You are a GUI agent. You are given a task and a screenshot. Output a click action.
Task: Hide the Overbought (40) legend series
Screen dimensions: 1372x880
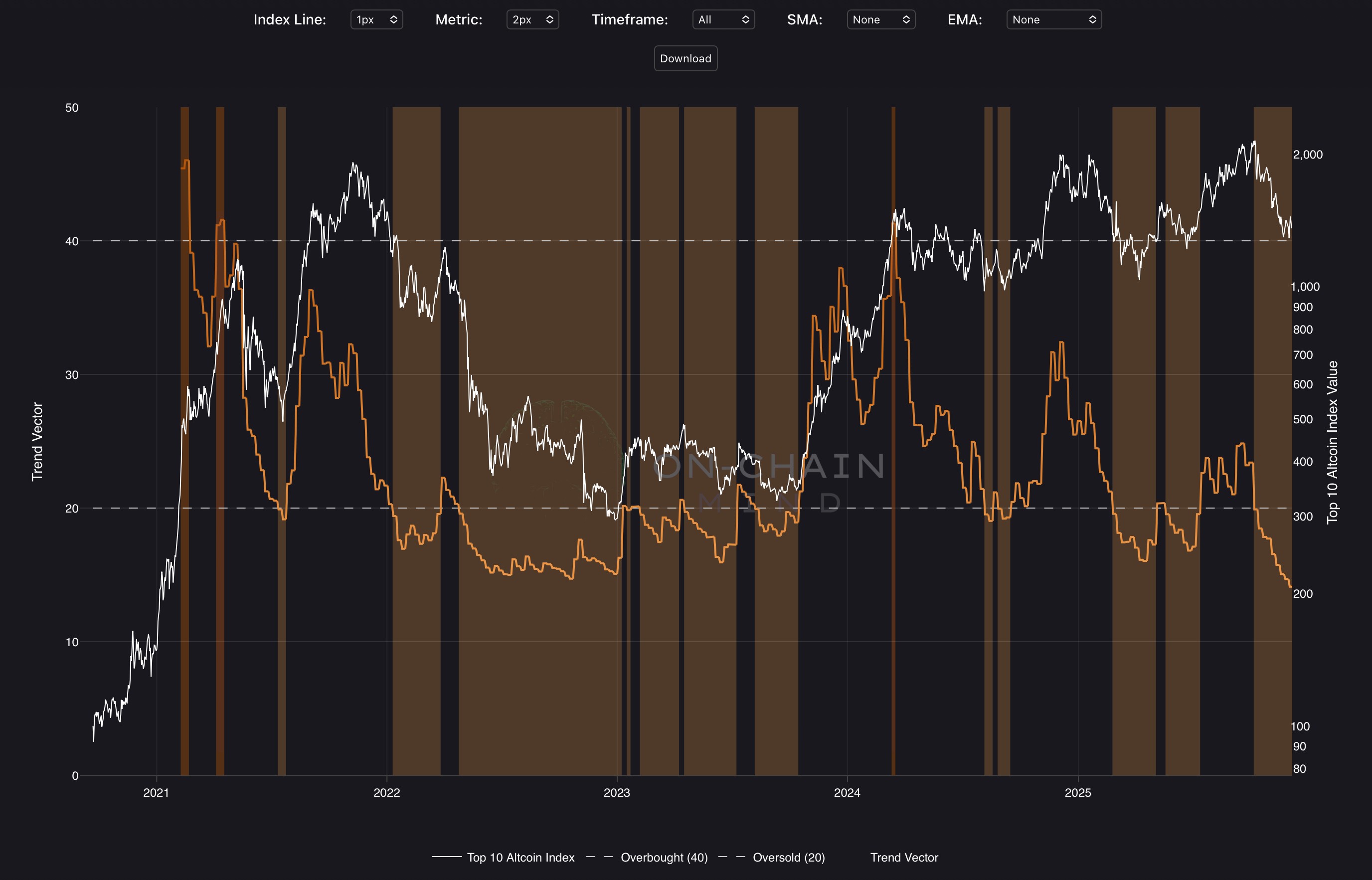click(664, 857)
